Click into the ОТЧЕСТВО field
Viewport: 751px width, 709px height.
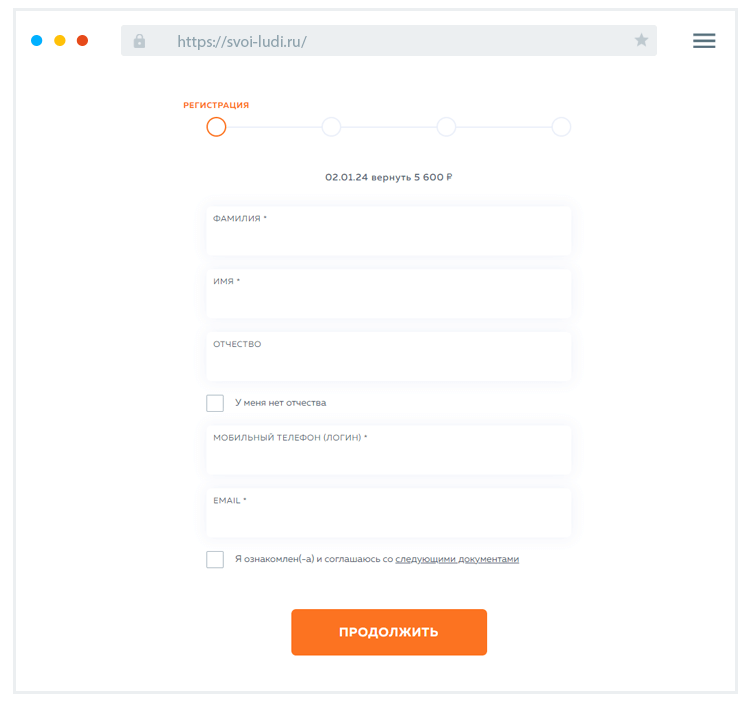pos(388,362)
